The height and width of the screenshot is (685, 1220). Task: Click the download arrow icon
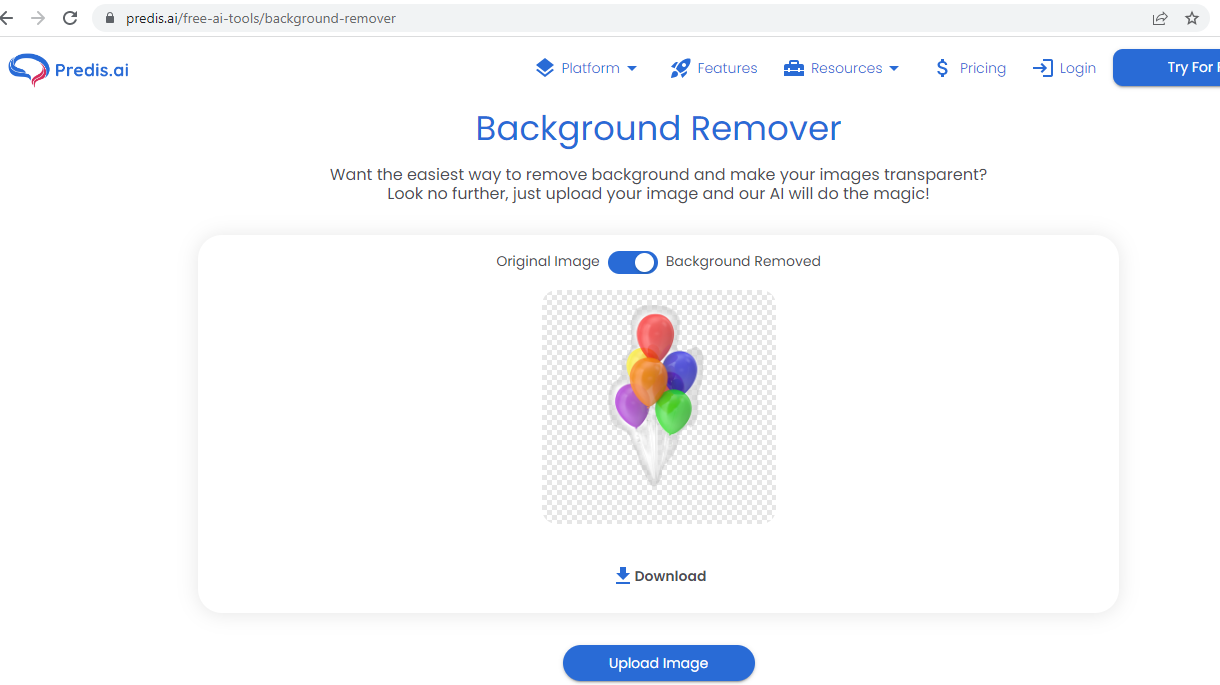(x=623, y=576)
